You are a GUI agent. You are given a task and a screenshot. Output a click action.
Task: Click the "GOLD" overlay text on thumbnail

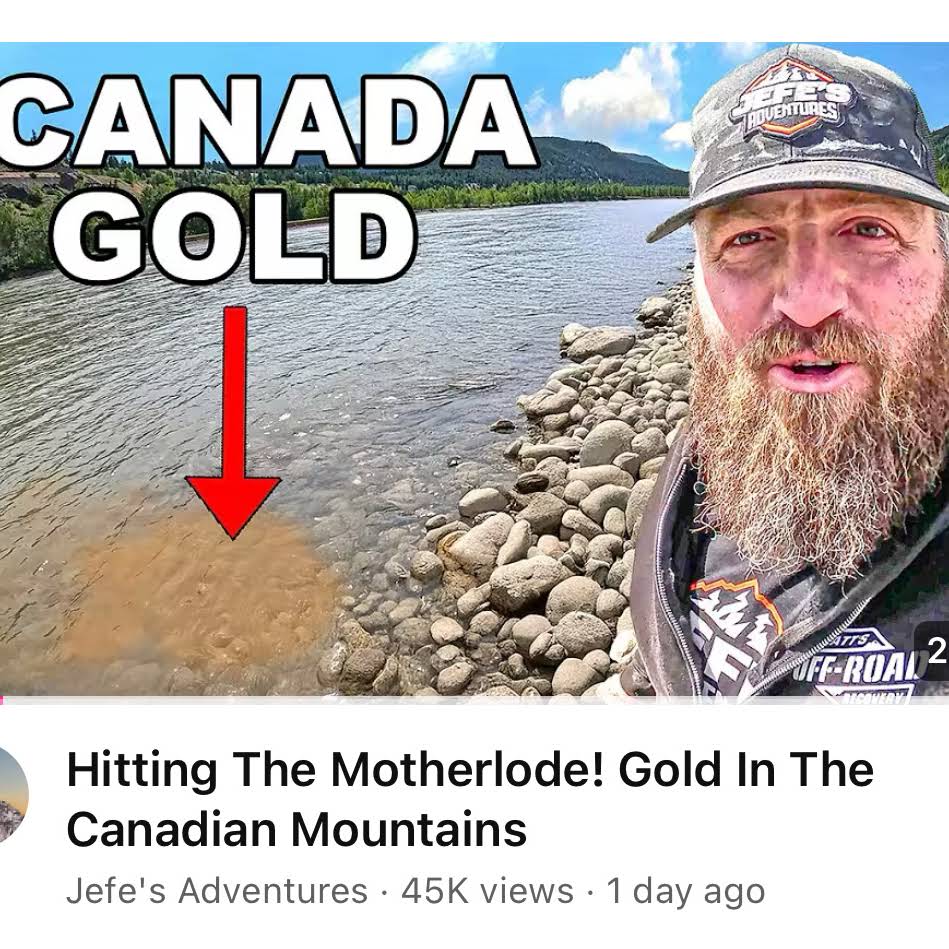[236, 237]
